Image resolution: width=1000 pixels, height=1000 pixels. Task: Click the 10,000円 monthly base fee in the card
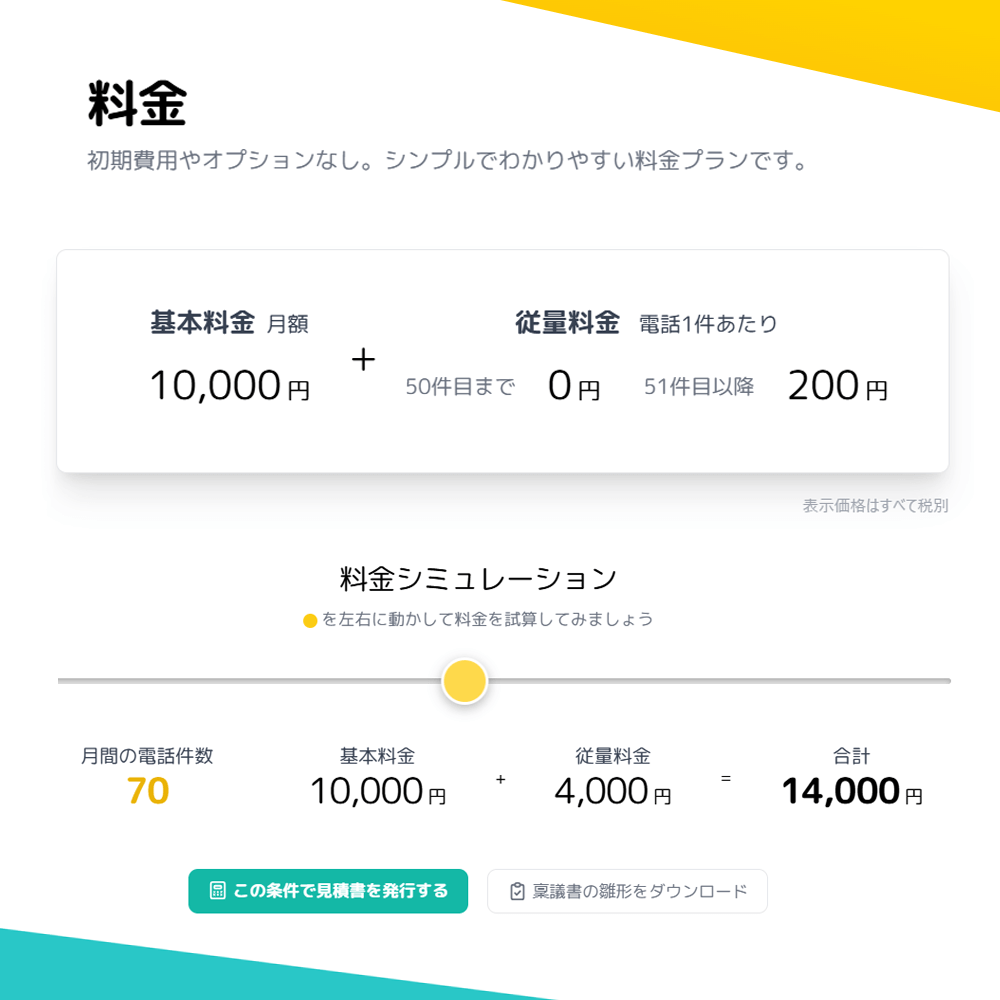click(x=229, y=386)
